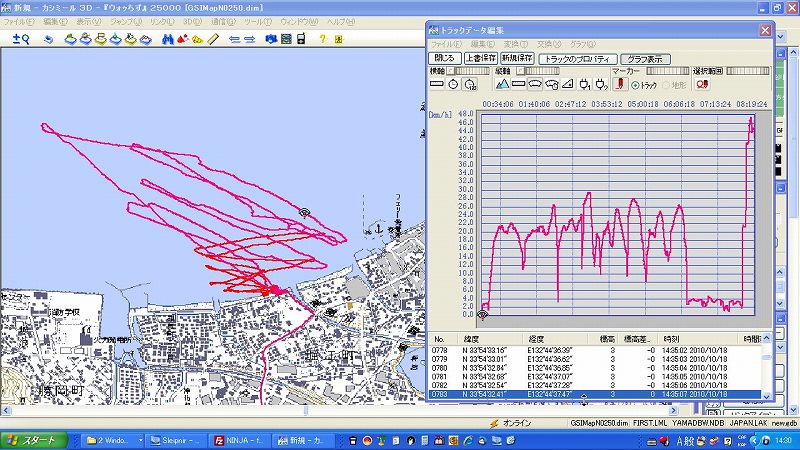Click the right arrow navigation icon
This screenshot has width=800, height=450.
249,39
